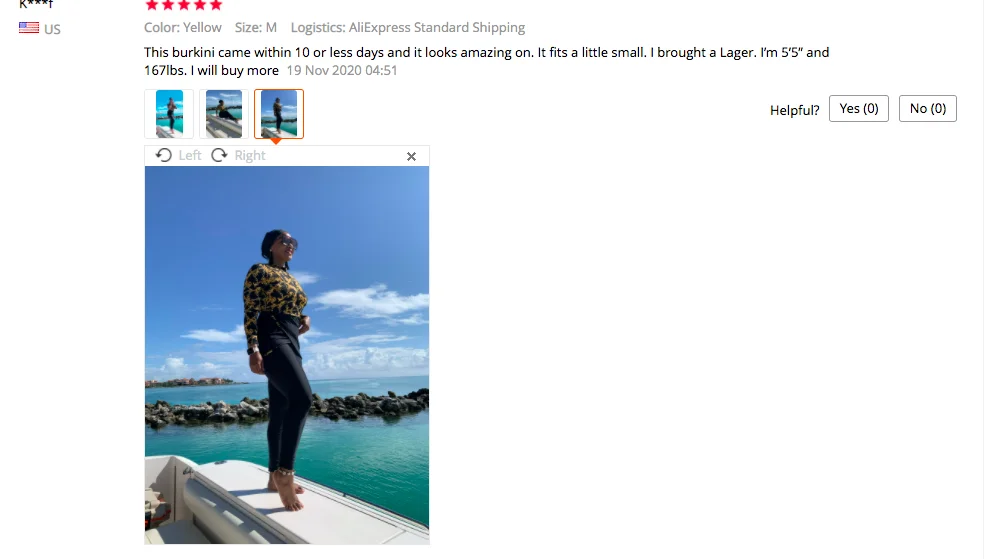984x559 pixels.
Task: Click the burkini review text paragraph
Action: [x=486, y=61]
